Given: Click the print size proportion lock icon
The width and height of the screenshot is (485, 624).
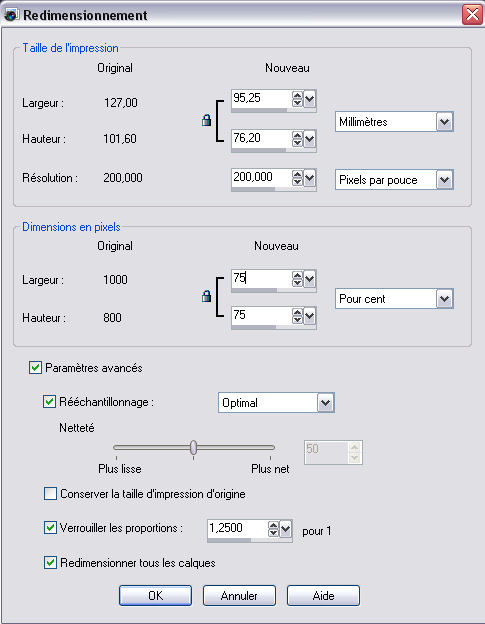Looking at the screenshot, I should 206,120.
